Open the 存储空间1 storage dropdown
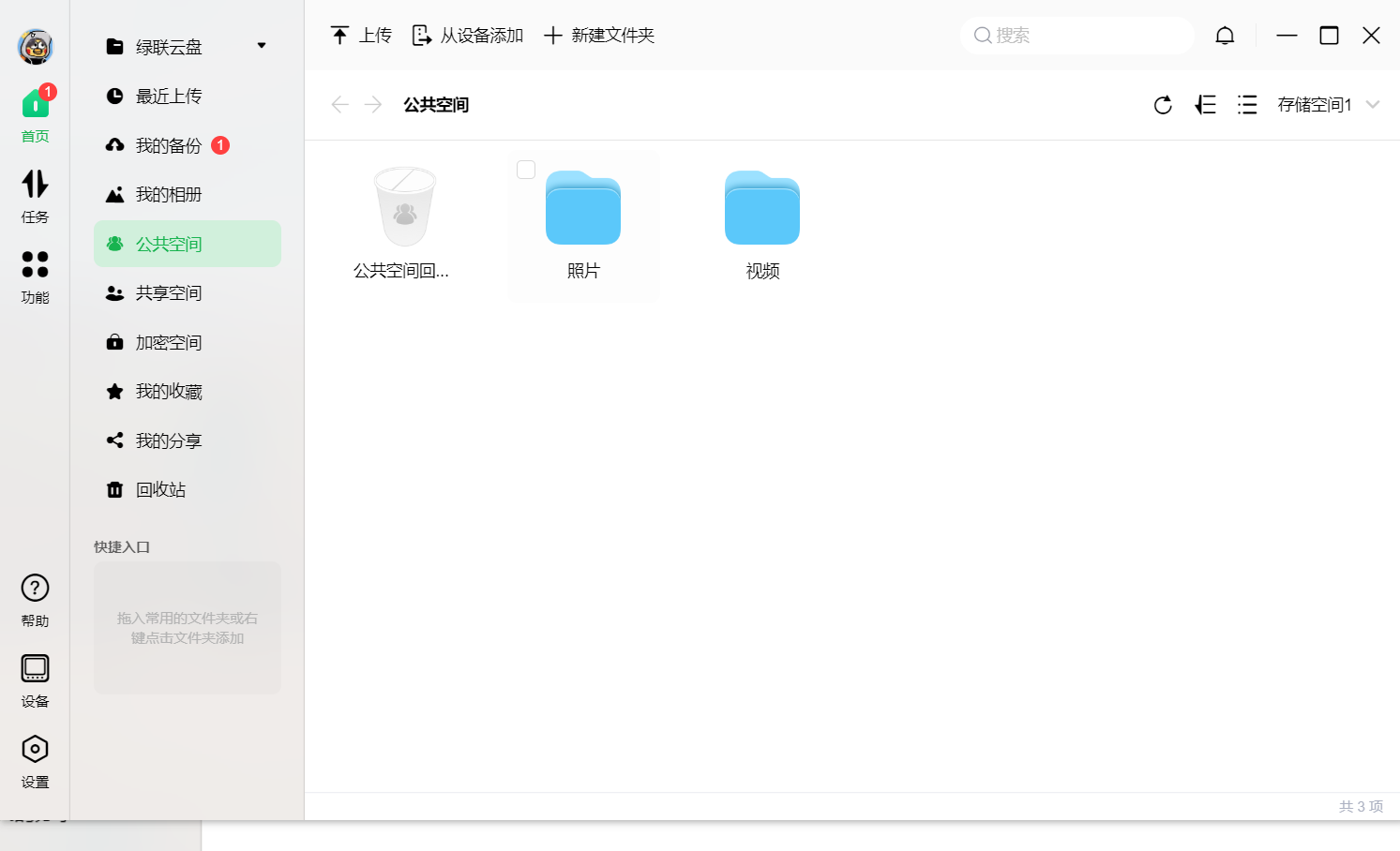 point(1329,105)
